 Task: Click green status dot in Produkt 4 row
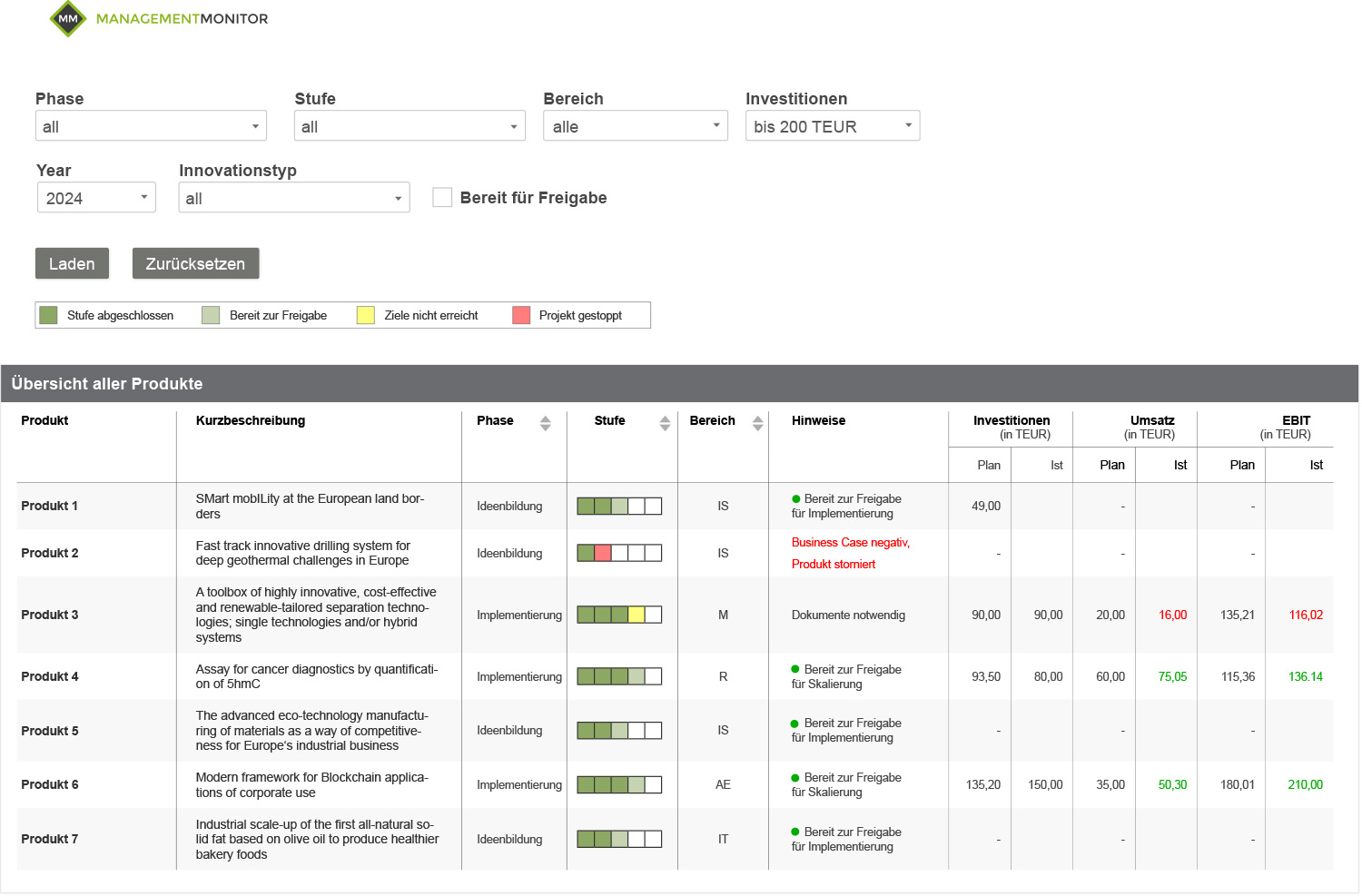click(795, 669)
